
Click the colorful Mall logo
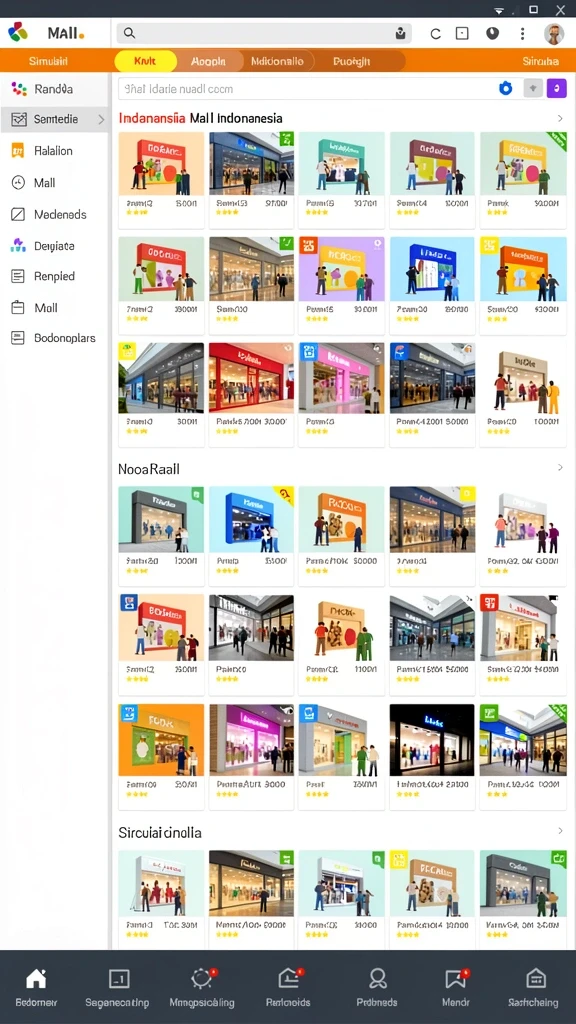click(18, 31)
